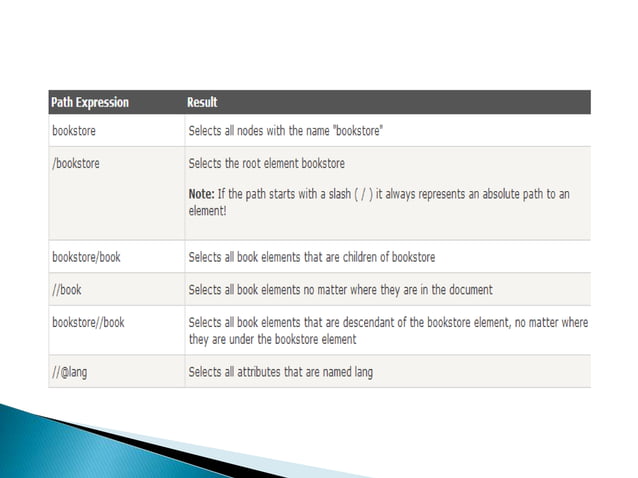Image resolution: width=638 pixels, height=478 pixels.
Task: Select the bookstore//book expression cell
Action: (x=116, y=330)
